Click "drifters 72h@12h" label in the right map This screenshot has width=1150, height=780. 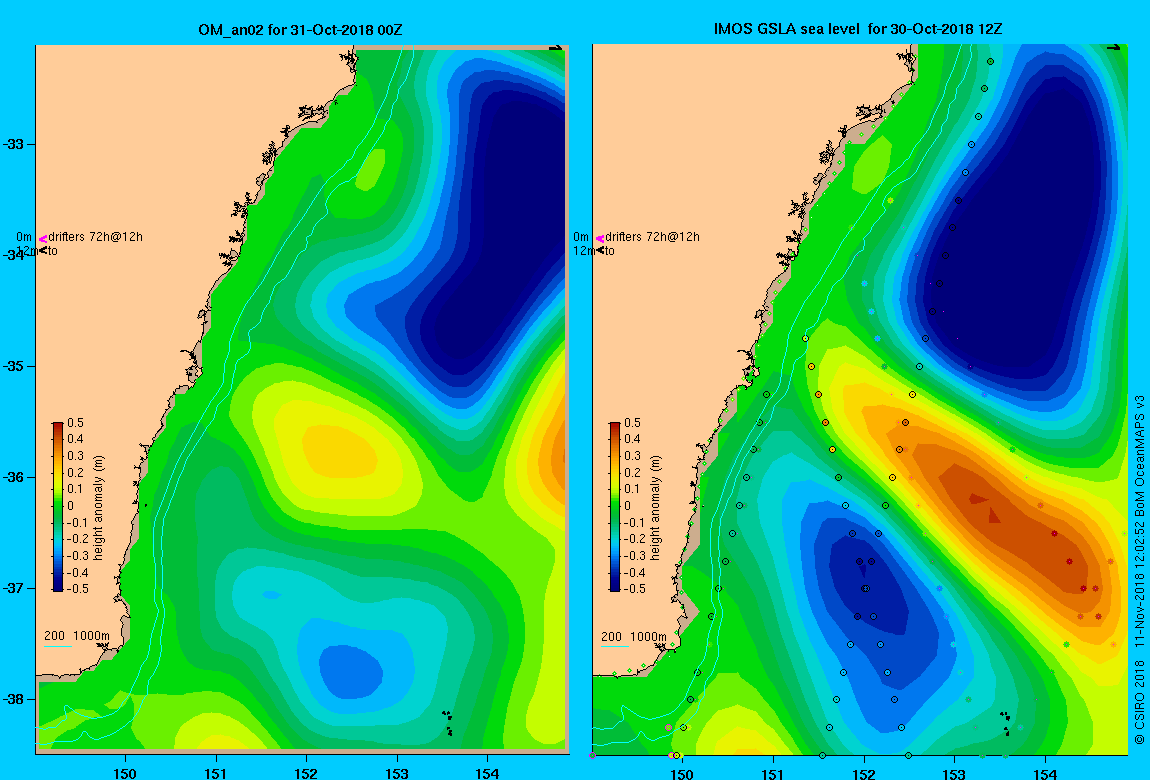pyautogui.click(x=653, y=237)
